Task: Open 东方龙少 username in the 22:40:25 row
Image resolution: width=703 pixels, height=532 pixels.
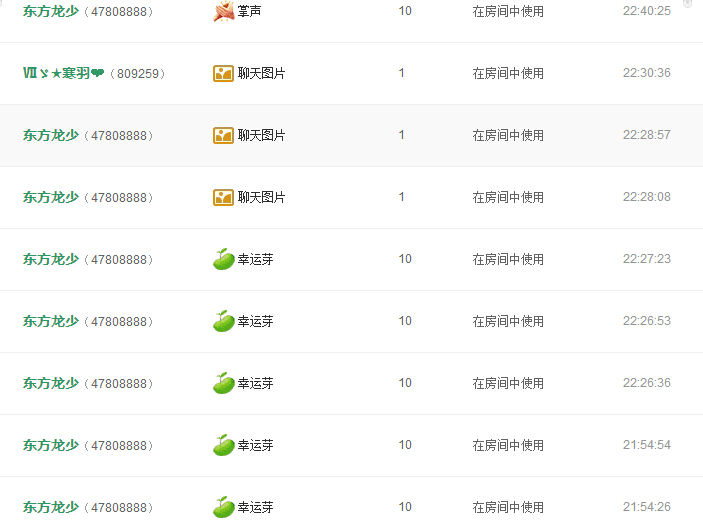Action: coord(50,11)
